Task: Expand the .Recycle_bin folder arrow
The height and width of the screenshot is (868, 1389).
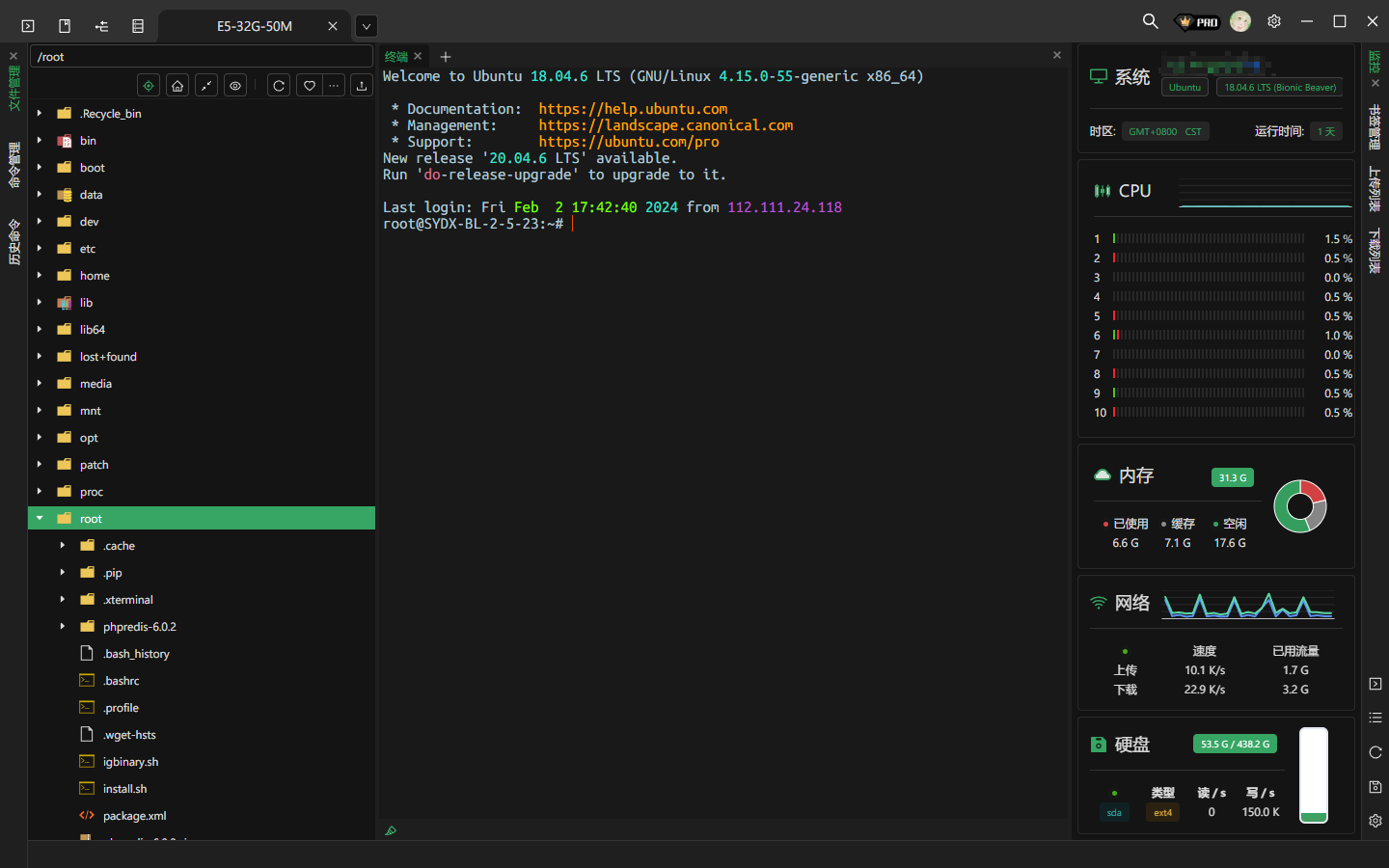Action: 40,113
